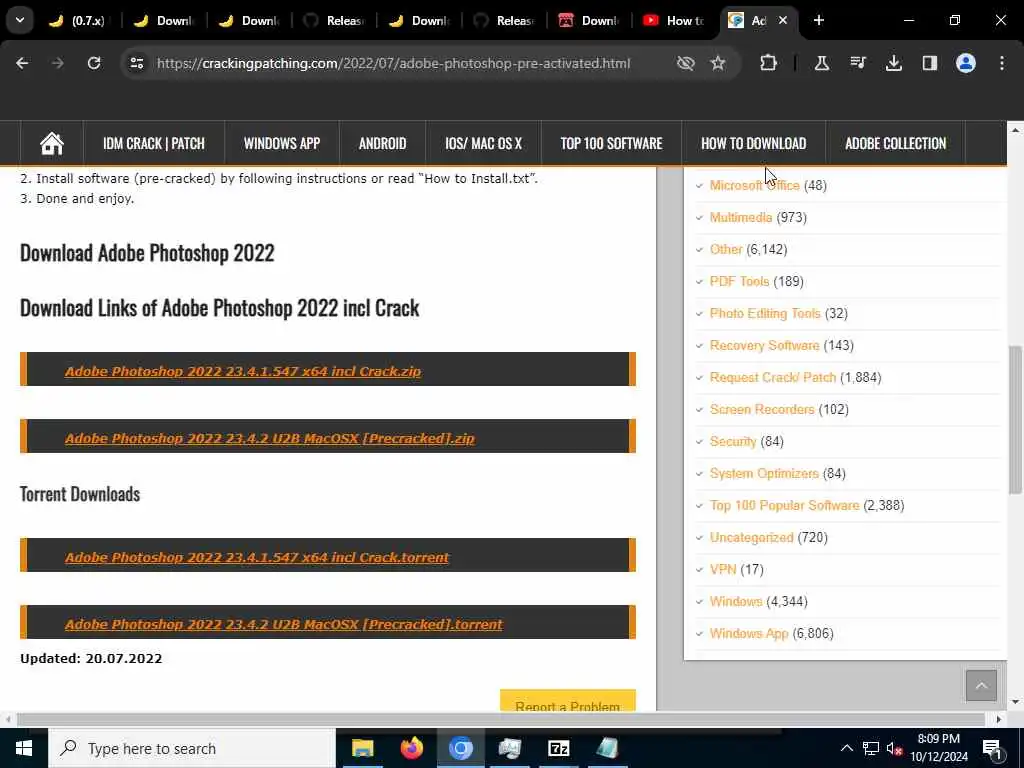This screenshot has width=1024, height=768.
Task: Go to site home via house icon
Action: pyautogui.click(x=52, y=143)
